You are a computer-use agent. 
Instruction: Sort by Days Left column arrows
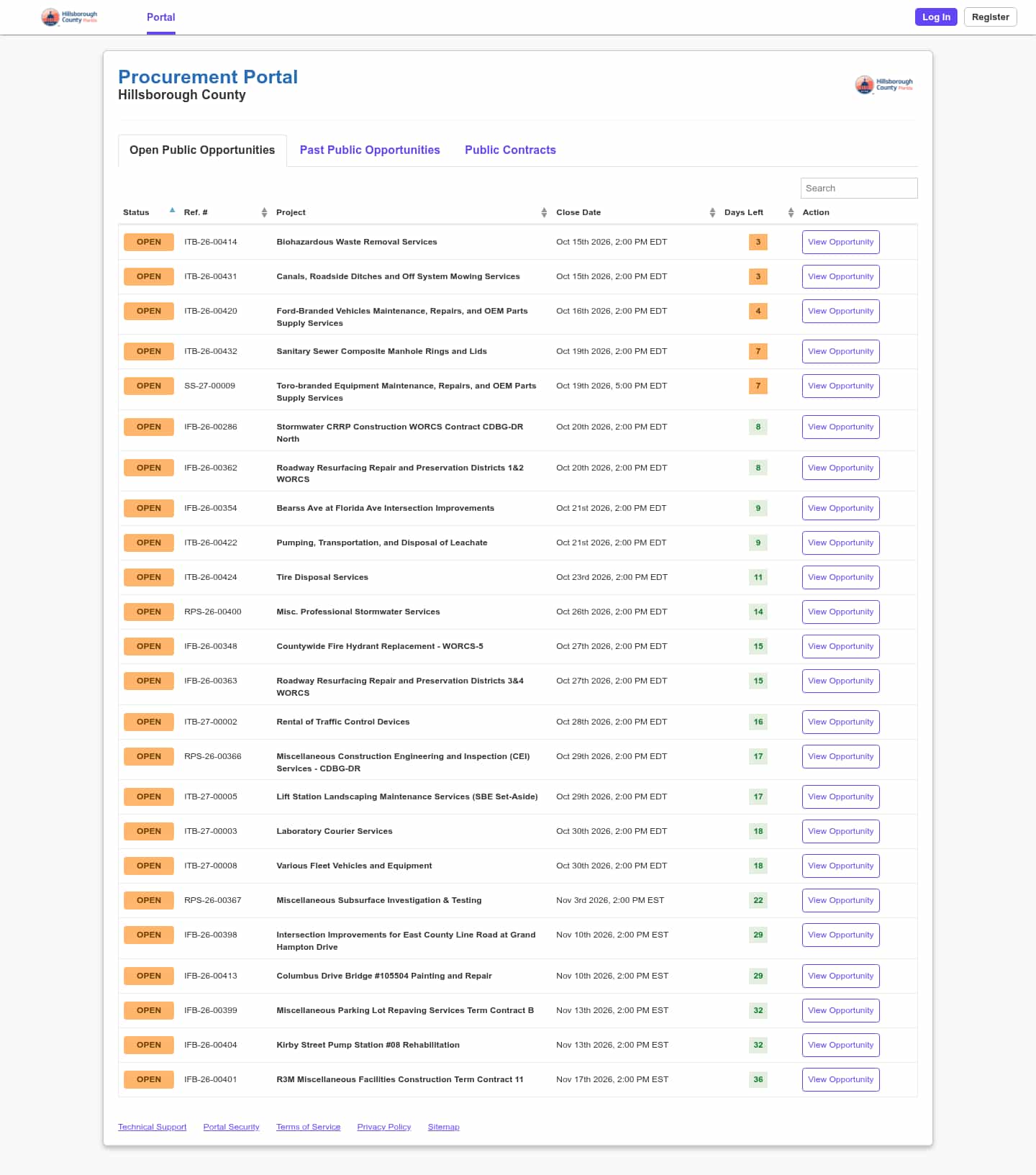[x=791, y=212]
